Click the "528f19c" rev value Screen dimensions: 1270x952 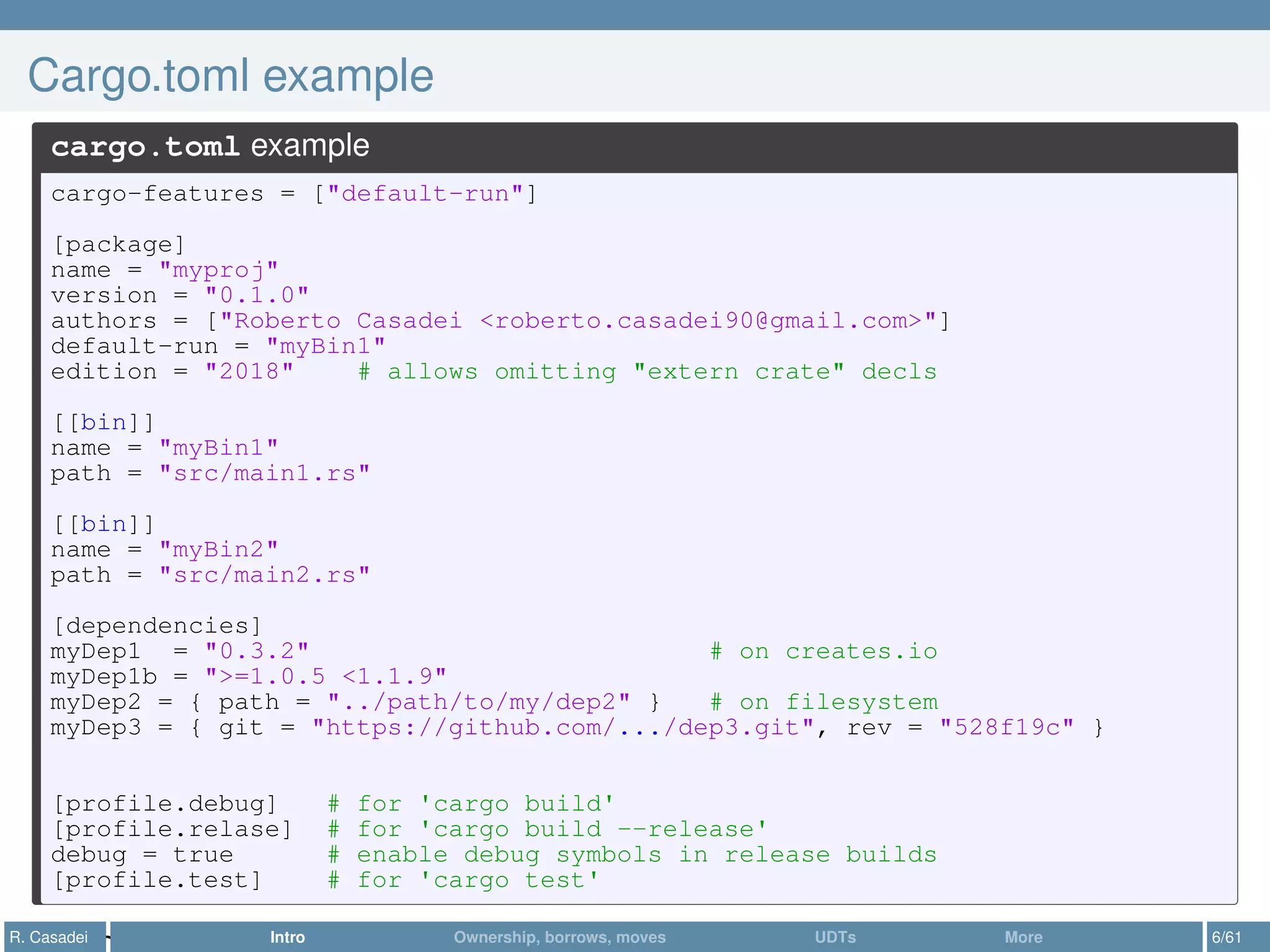(x=1006, y=728)
